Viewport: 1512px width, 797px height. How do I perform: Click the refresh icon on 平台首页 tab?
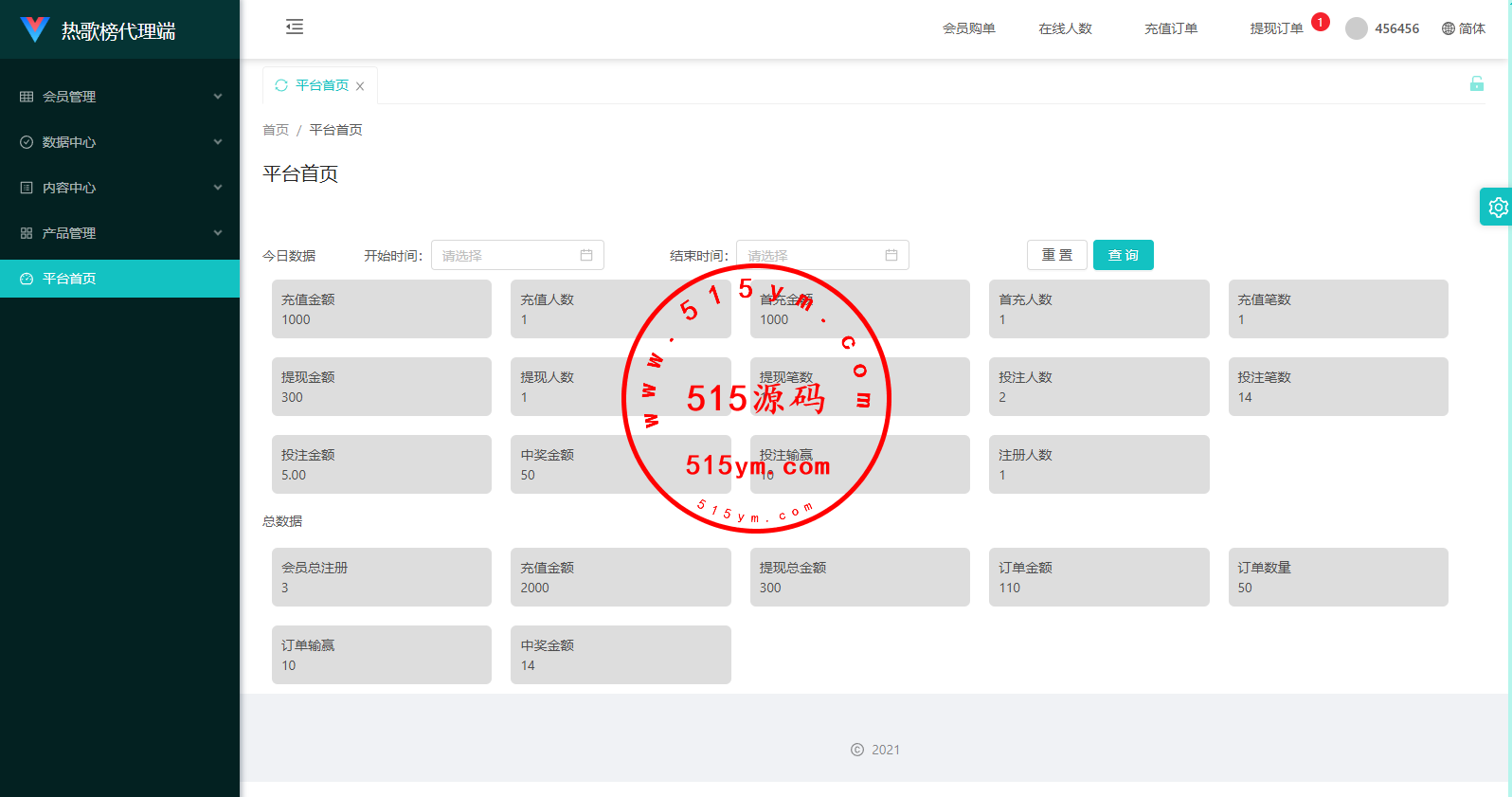click(281, 85)
